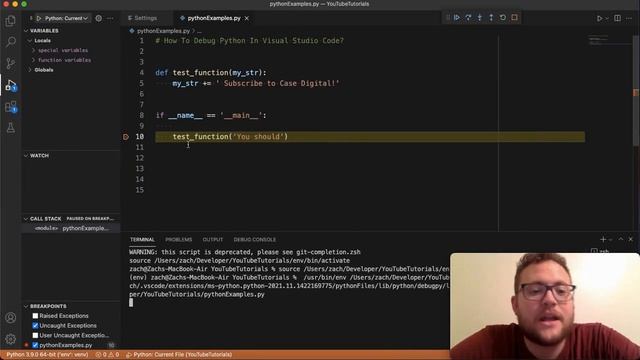
Task: Open the errors and warnings count in status bar
Action: pos(107,355)
